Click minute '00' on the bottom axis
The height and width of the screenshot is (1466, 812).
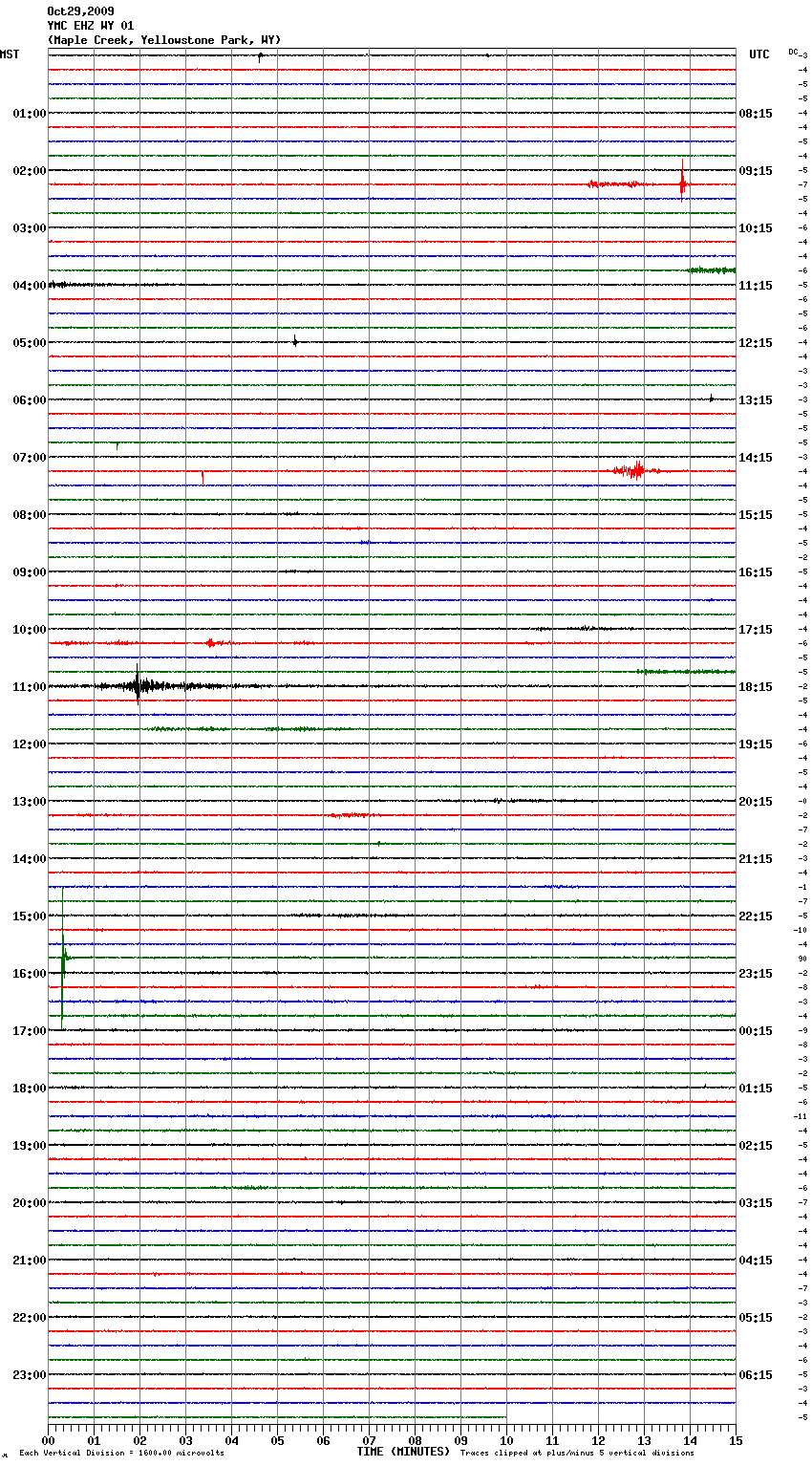tap(48, 1439)
